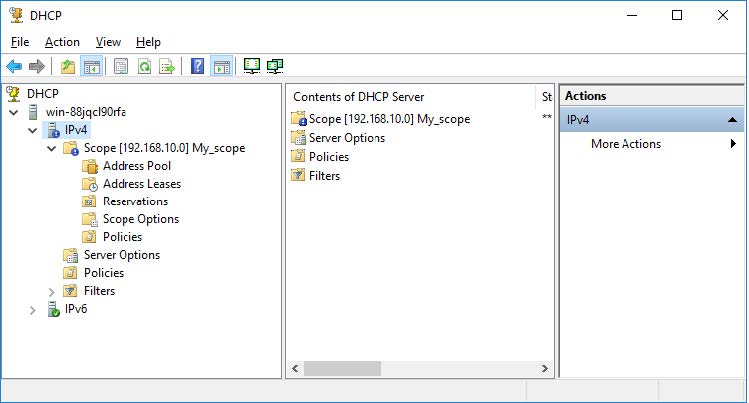Viewport: 749px width, 403px height.
Task: Minimize the DHCP window
Action: tap(632, 15)
